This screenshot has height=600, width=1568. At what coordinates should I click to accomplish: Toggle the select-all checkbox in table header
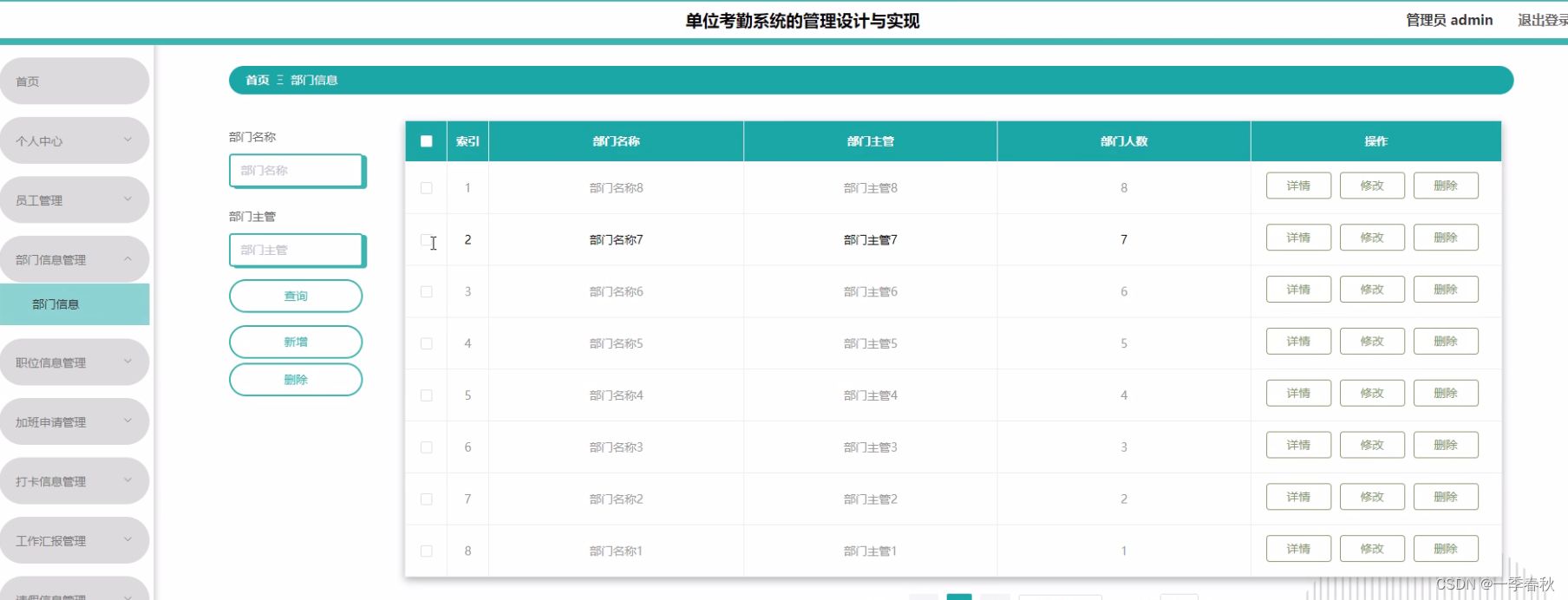click(x=426, y=141)
